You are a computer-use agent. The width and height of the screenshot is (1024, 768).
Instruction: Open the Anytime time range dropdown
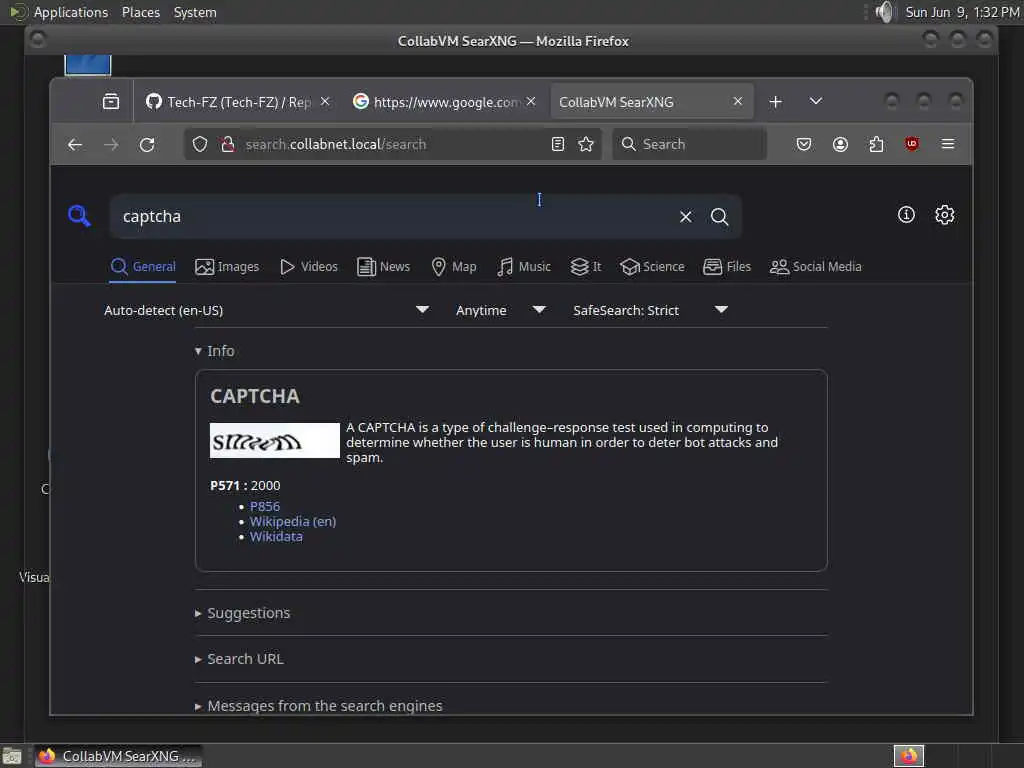click(501, 311)
